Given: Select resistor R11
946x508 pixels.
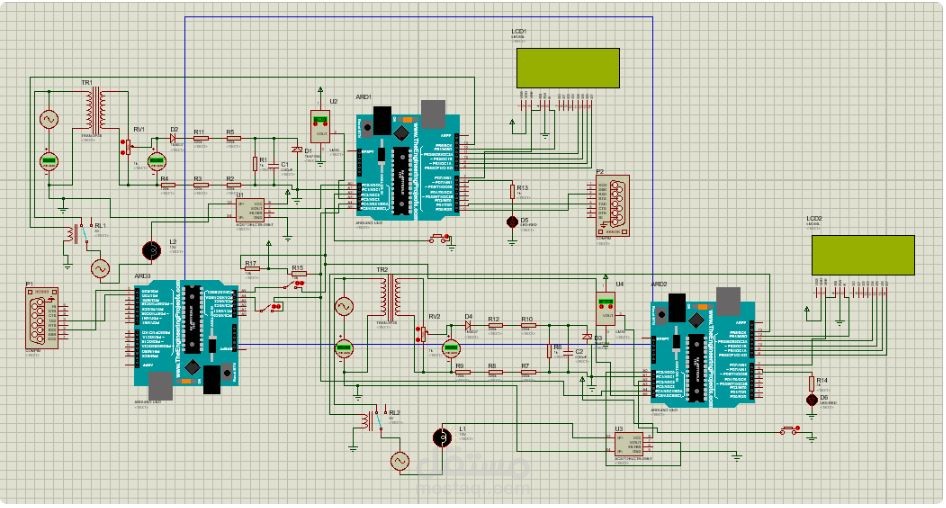Looking at the screenshot, I should click(200, 138).
